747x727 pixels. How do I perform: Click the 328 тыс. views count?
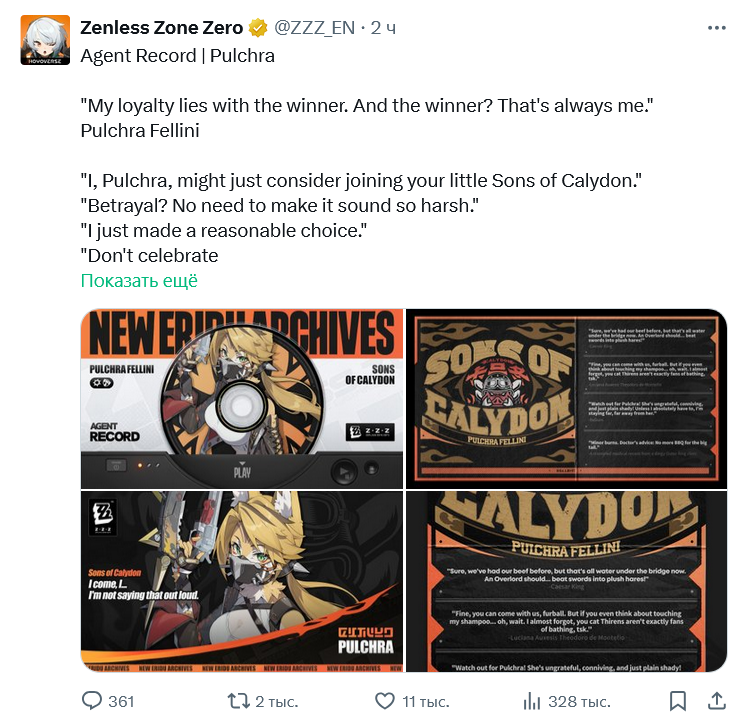[579, 701]
